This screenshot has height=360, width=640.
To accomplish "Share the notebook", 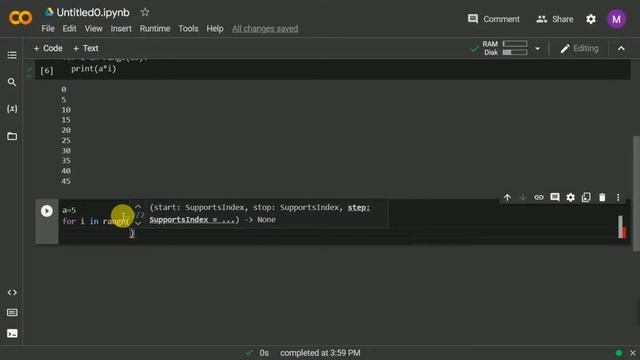I will pyautogui.click(x=555, y=19).
